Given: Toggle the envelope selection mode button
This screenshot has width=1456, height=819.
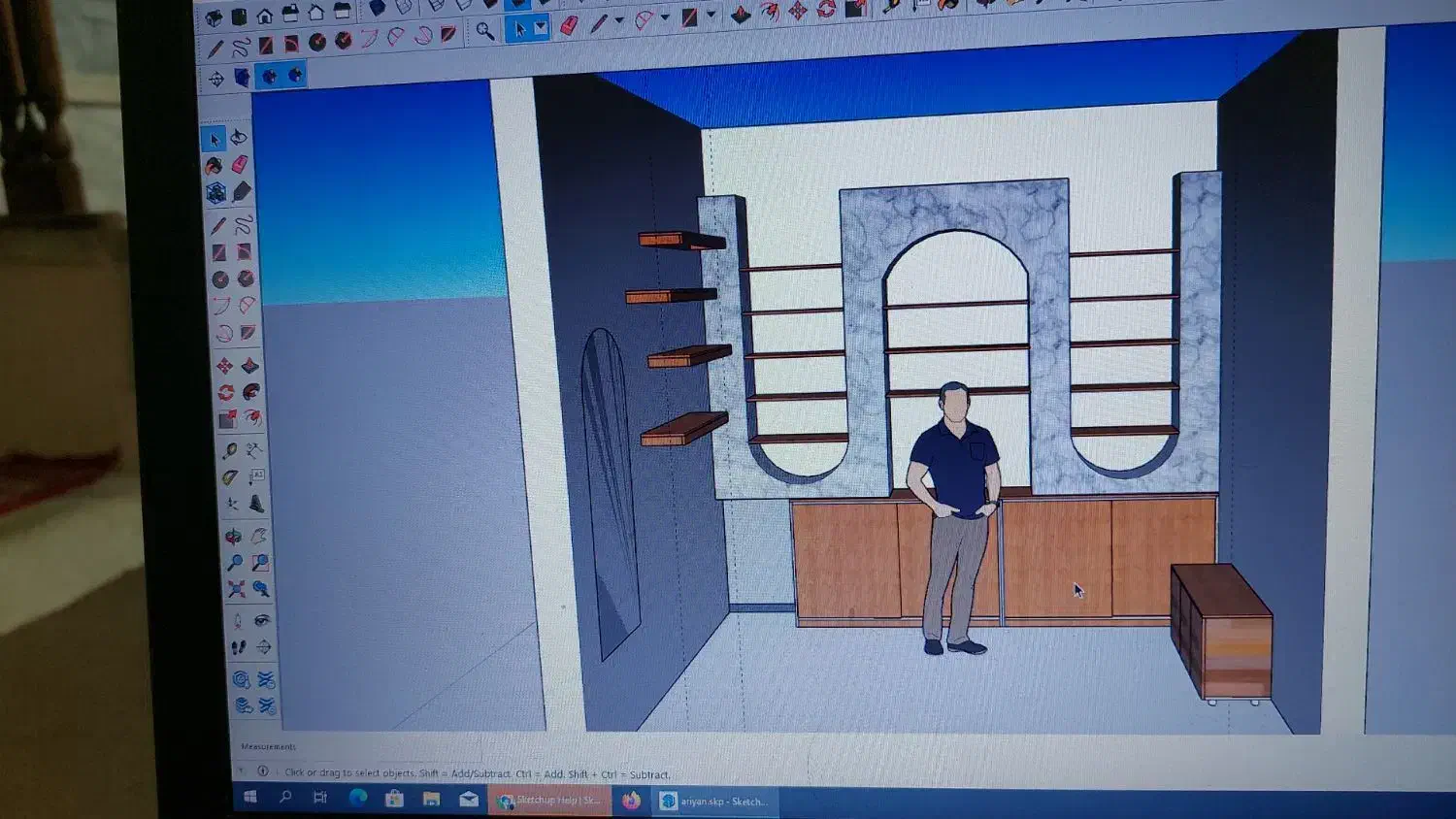Looking at the screenshot, I should click(x=541, y=29).
